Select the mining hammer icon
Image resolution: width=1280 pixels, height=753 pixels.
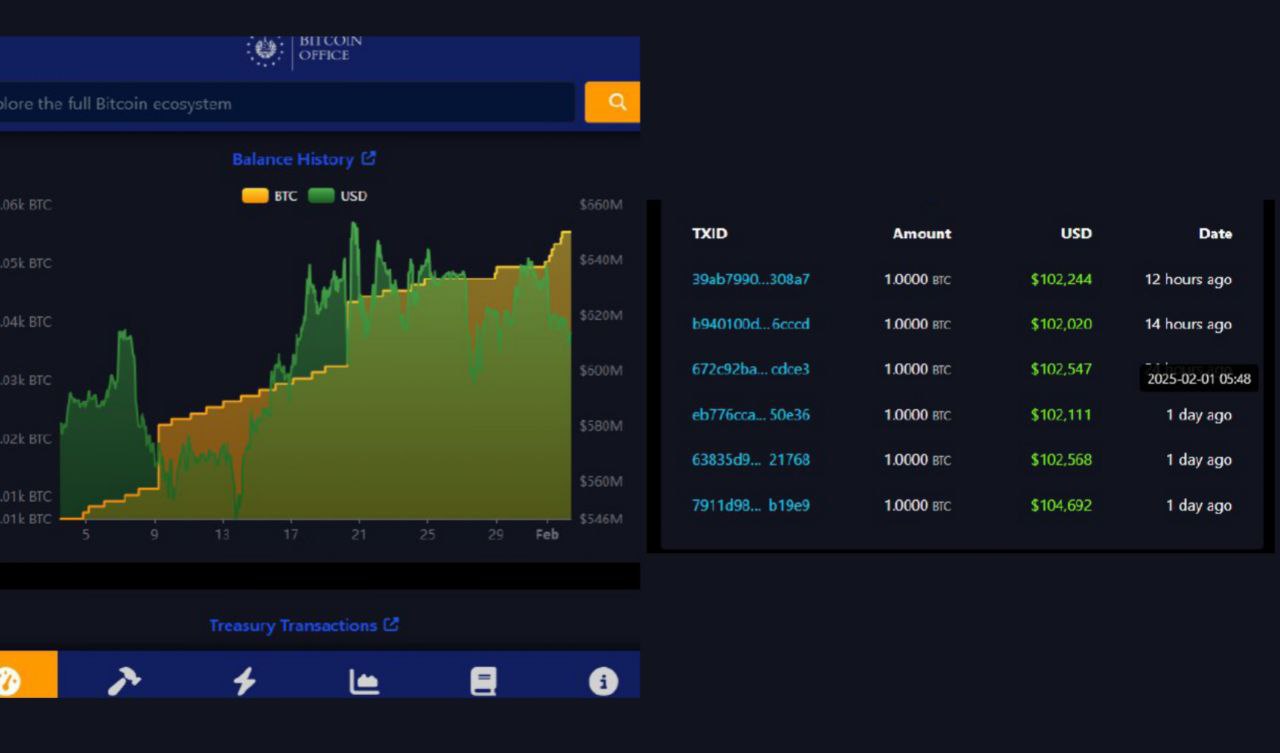tap(124, 681)
